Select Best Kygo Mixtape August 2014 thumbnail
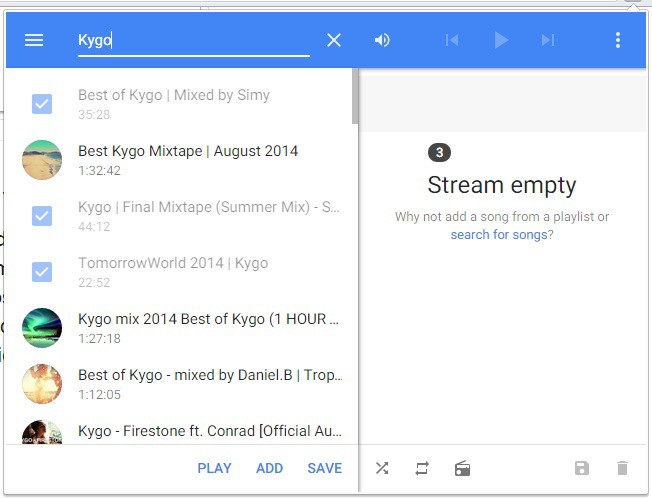The height and width of the screenshot is (498, 652). click(42, 160)
